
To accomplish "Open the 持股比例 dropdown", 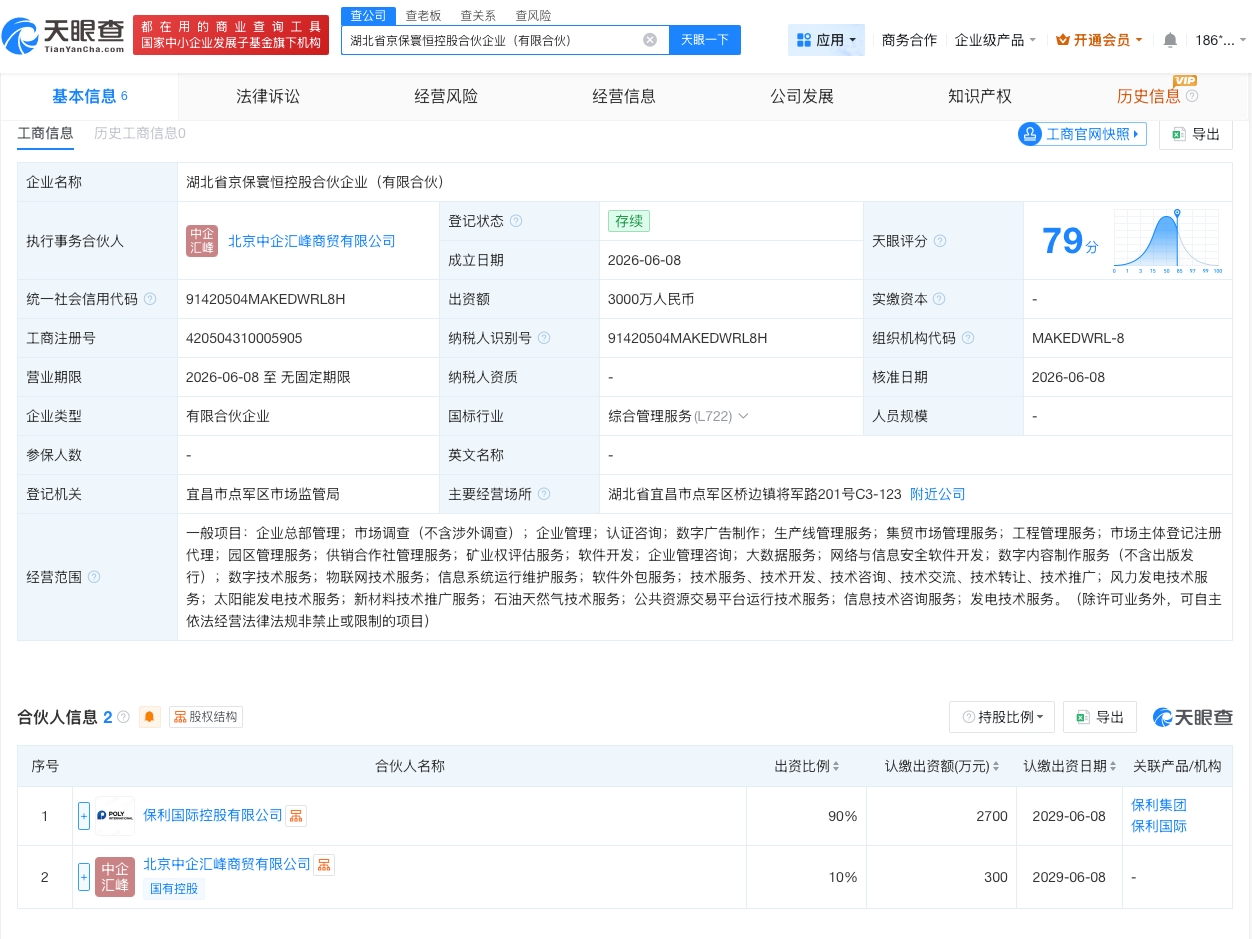I will tap(1002, 717).
